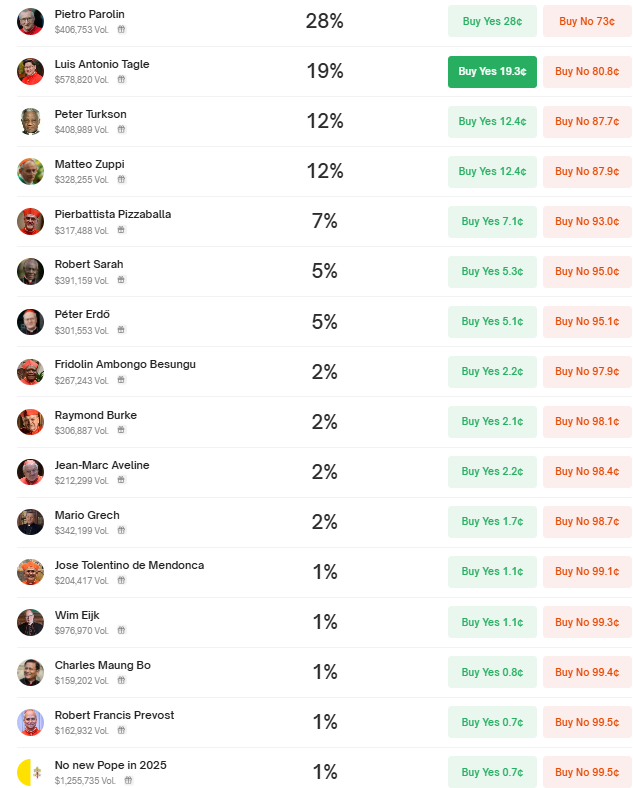Open Peter Turkson's avatar photo

click(30, 122)
